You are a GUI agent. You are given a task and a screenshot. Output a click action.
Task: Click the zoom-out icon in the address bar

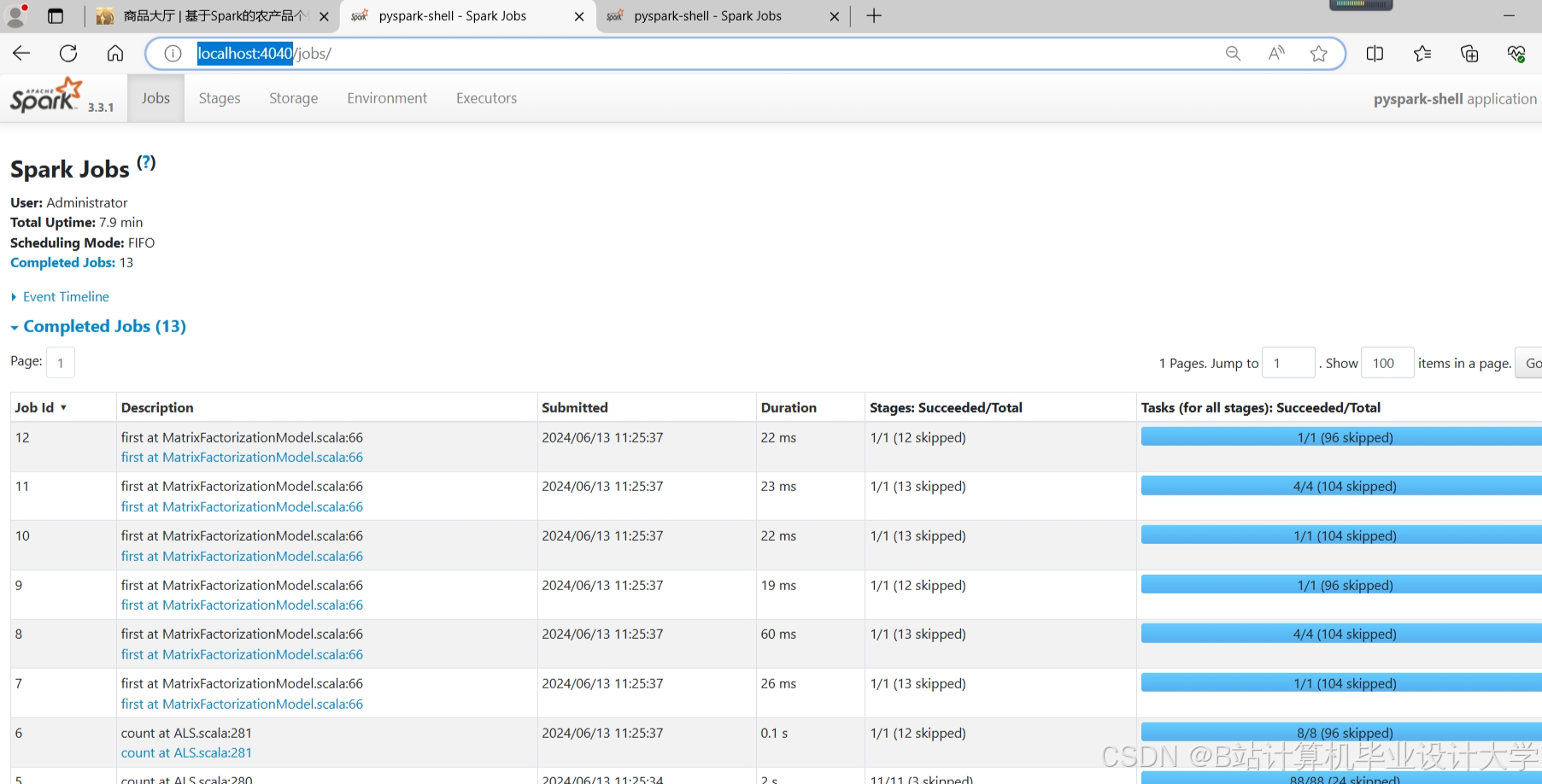tap(1233, 53)
